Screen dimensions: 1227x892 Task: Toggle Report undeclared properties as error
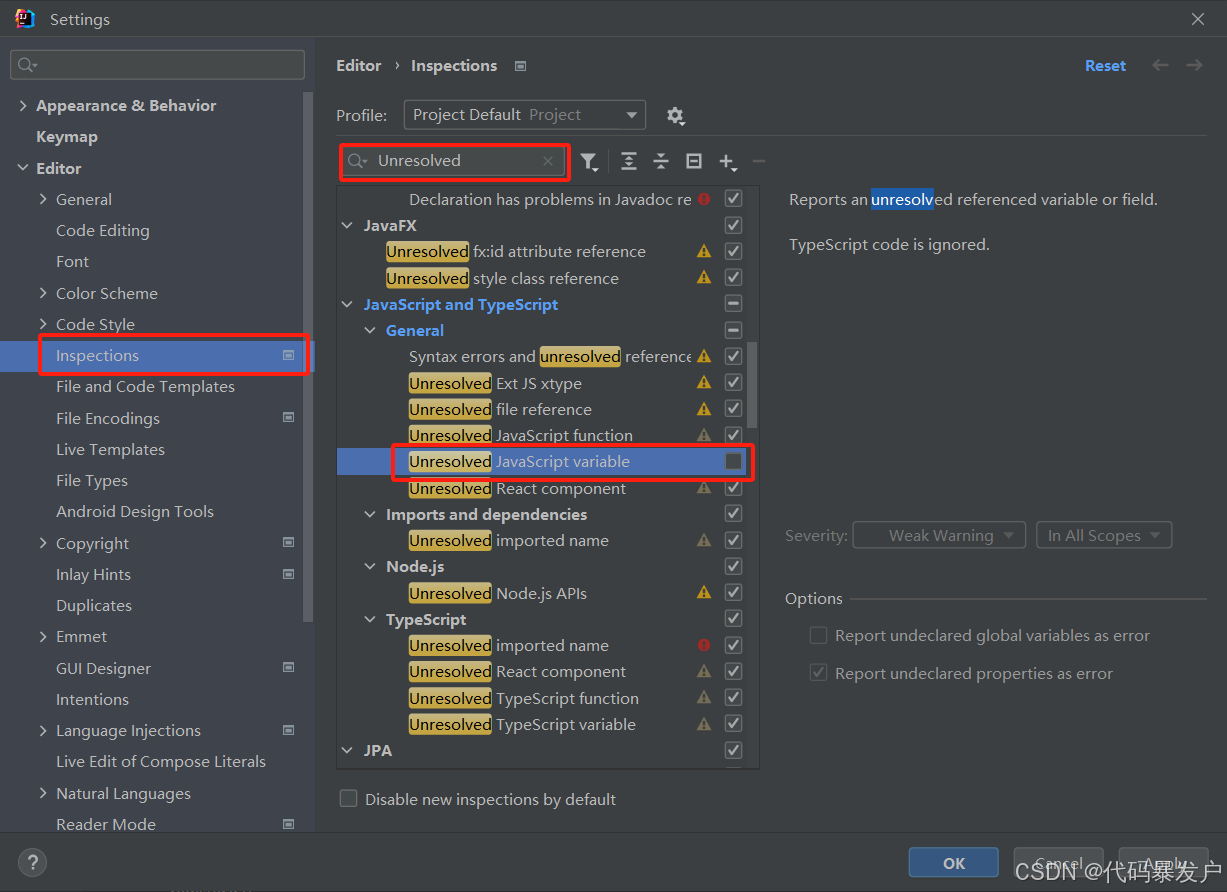tap(819, 674)
